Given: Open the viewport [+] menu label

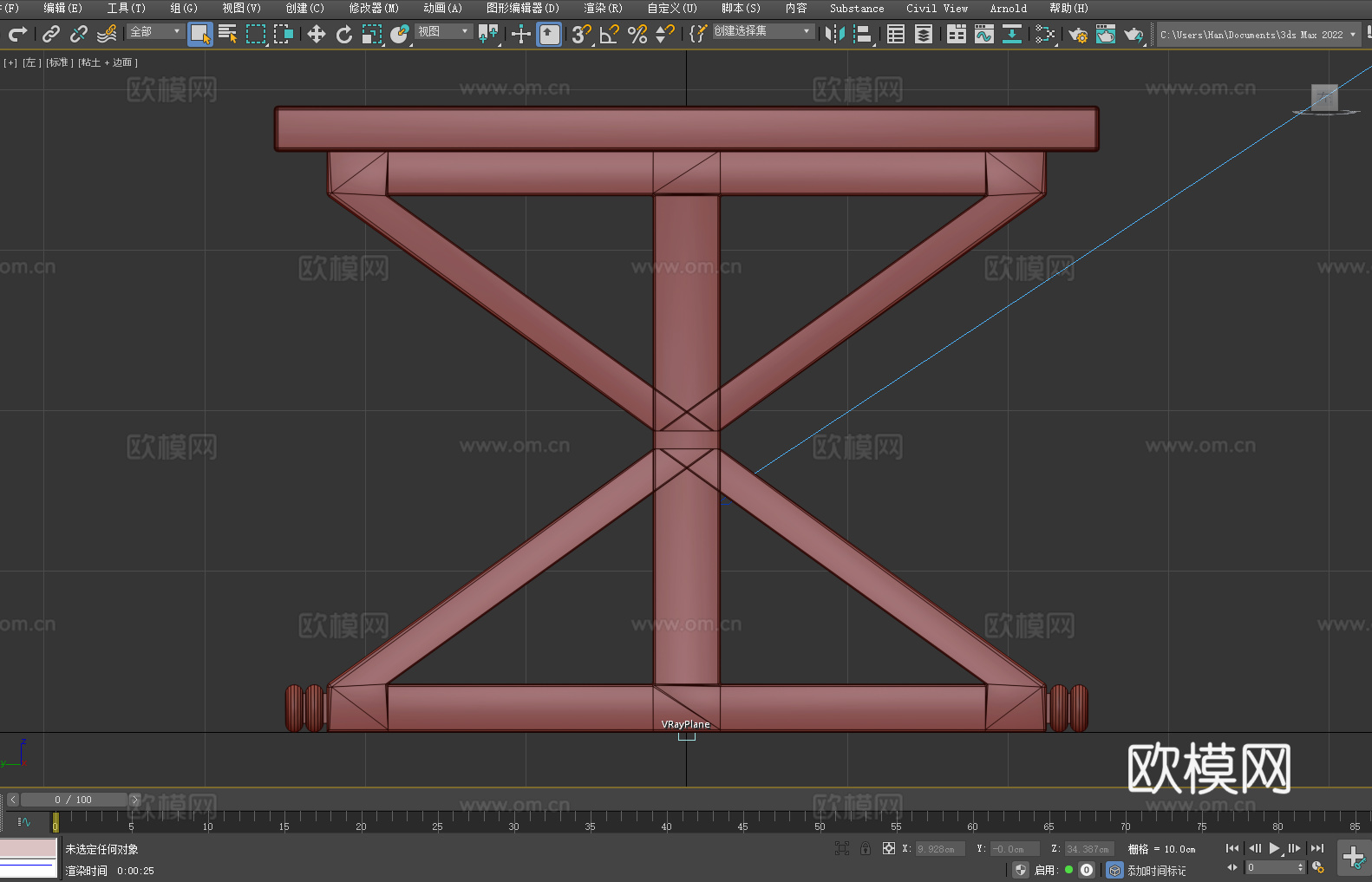Looking at the screenshot, I should tap(10, 62).
